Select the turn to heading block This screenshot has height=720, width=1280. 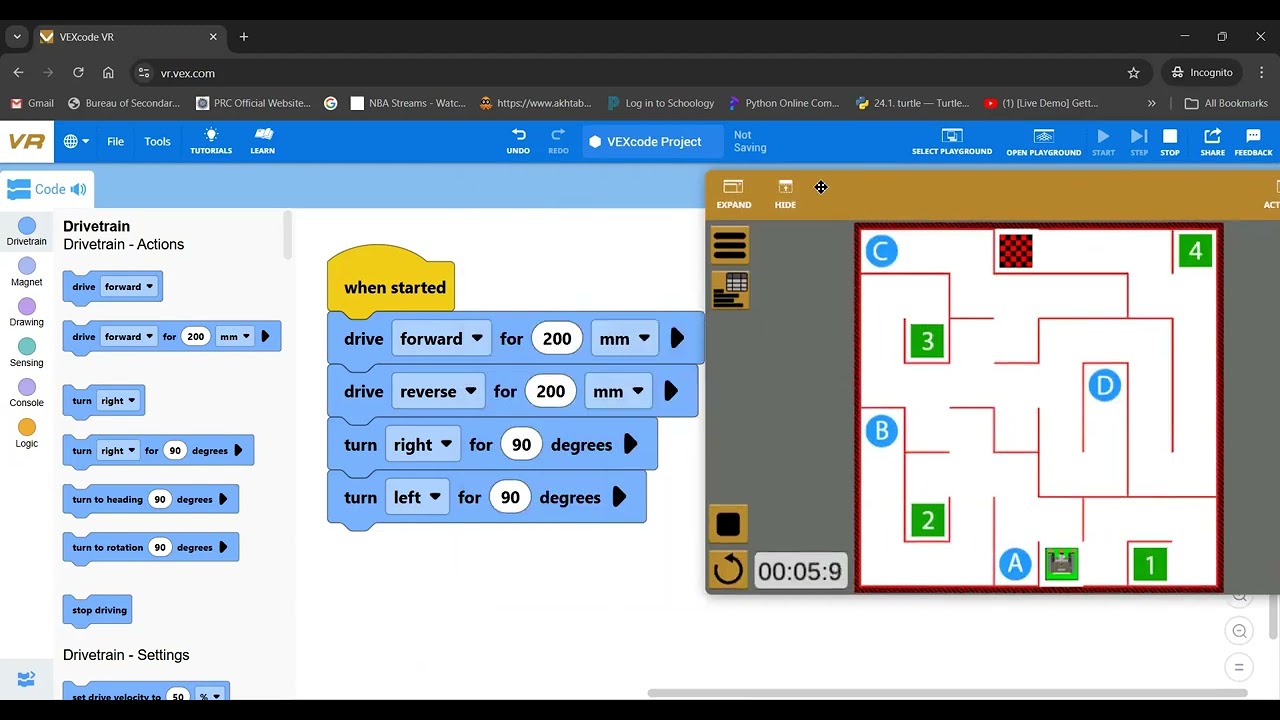click(x=150, y=499)
